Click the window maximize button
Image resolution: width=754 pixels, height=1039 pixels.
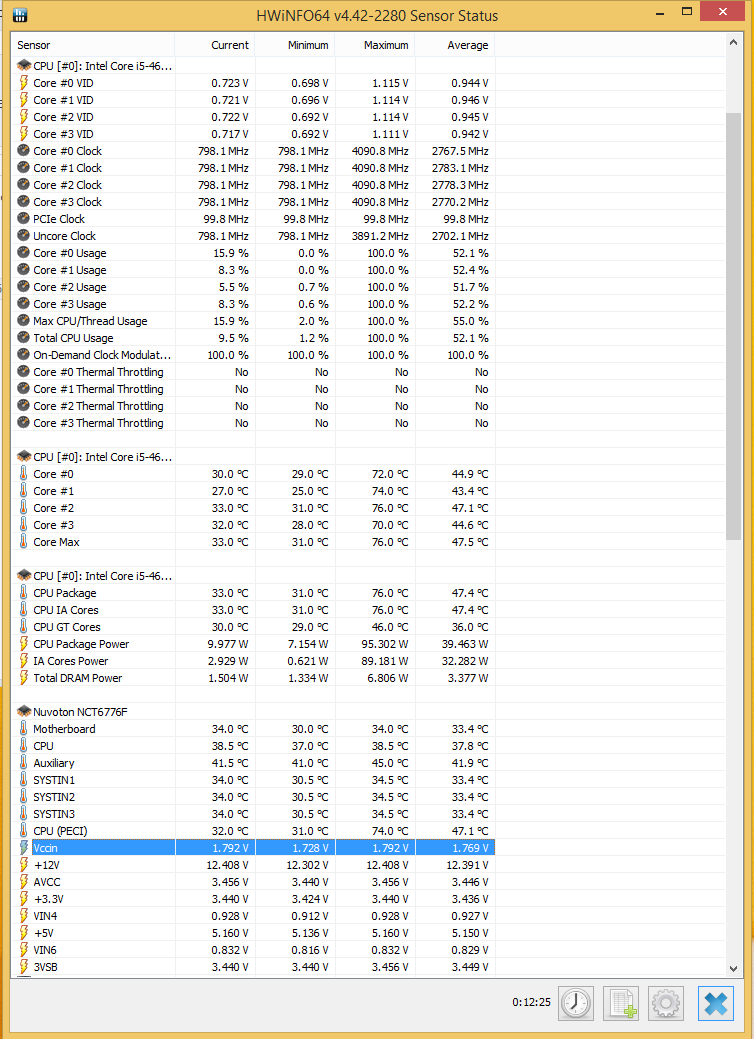pyautogui.click(x=687, y=11)
